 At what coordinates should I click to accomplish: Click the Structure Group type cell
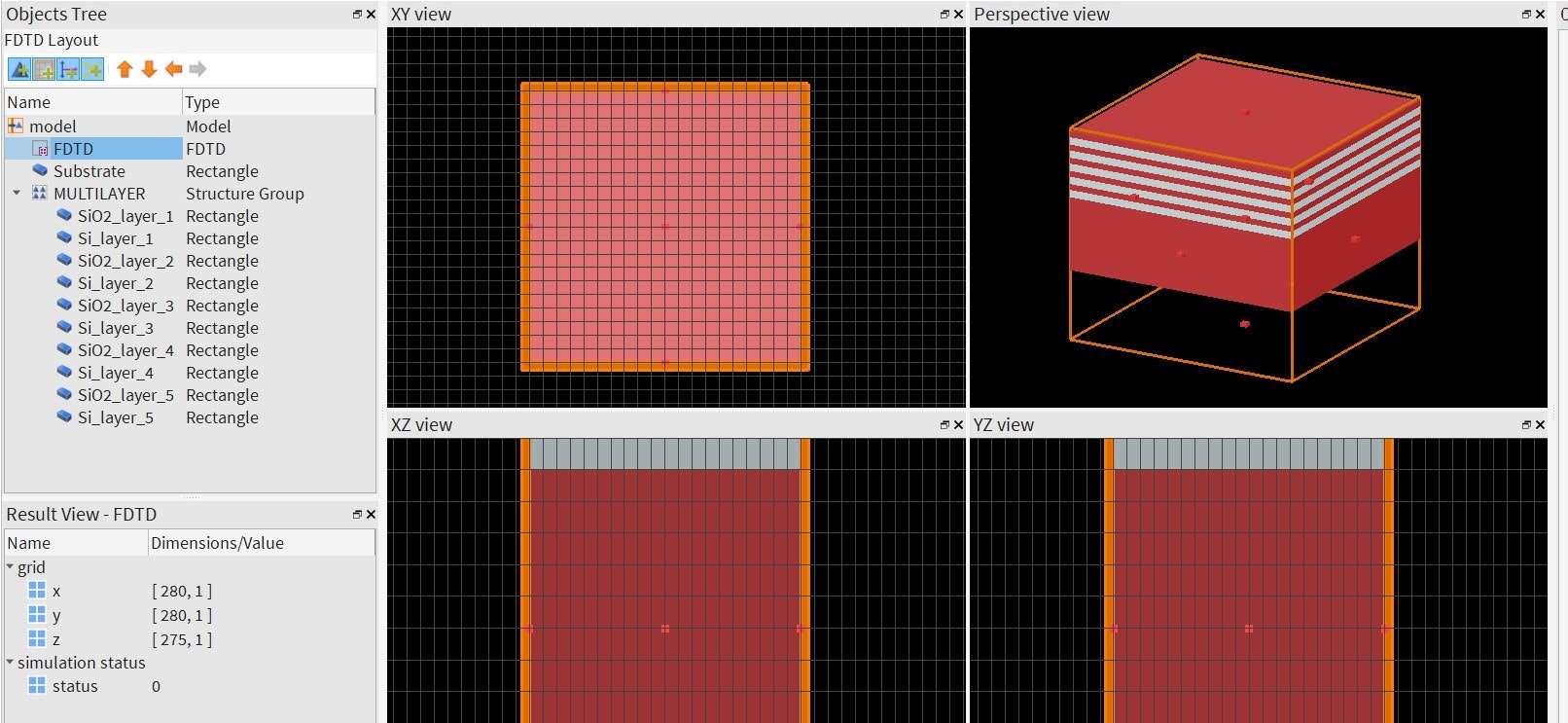pos(245,194)
